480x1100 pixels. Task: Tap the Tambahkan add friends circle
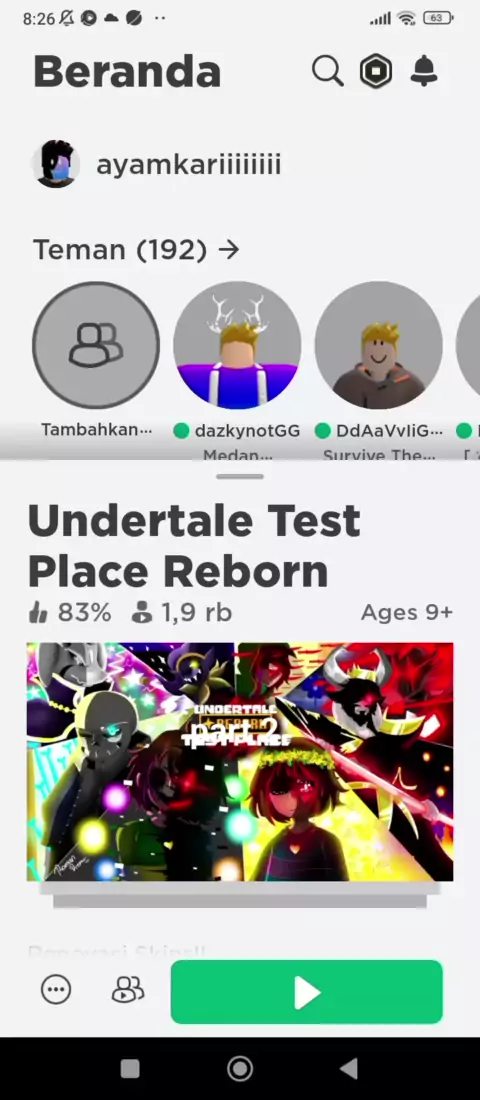click(x=95, y=345)
